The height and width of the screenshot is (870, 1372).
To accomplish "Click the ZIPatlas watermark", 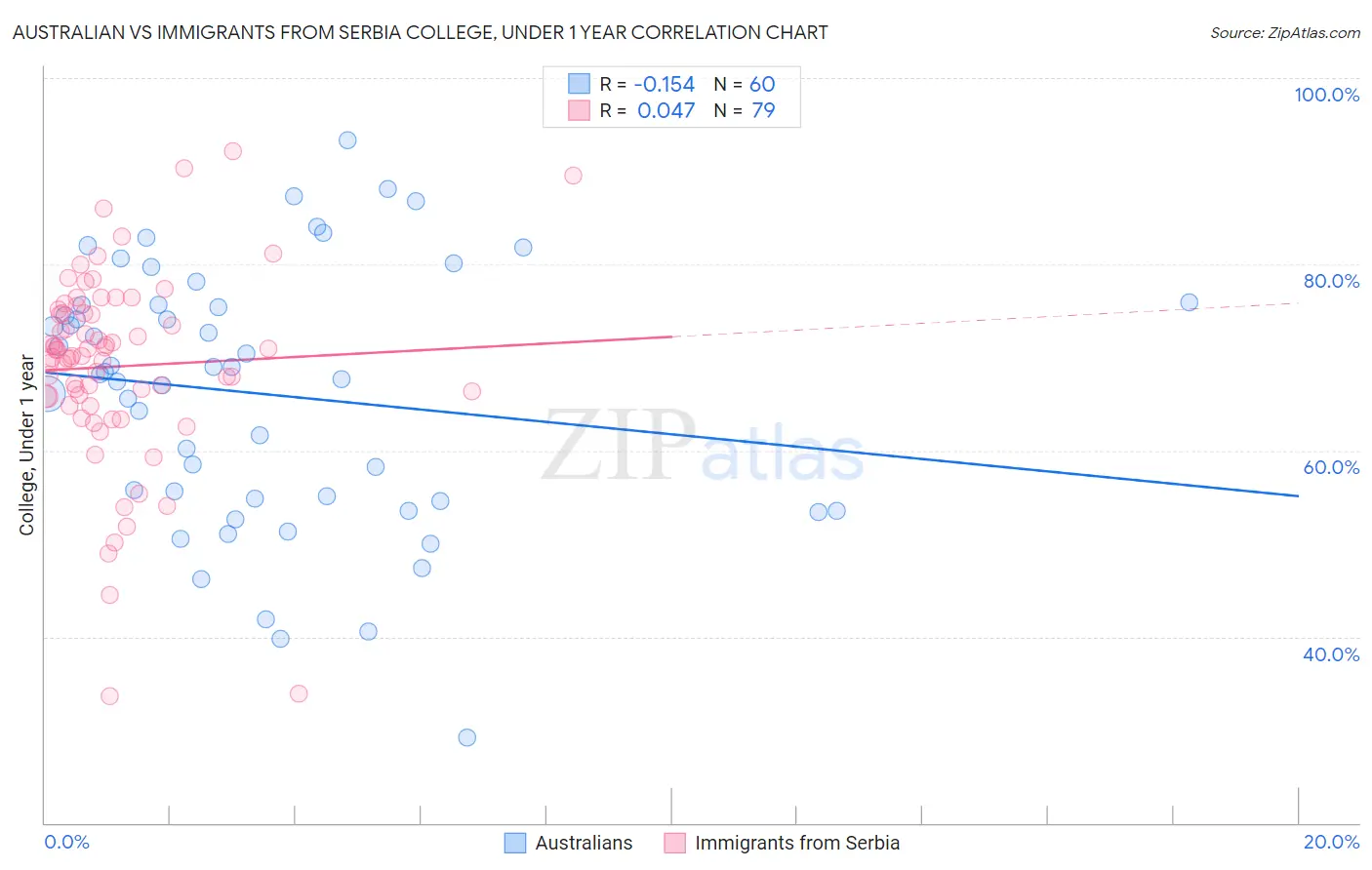I will (703, 446).
